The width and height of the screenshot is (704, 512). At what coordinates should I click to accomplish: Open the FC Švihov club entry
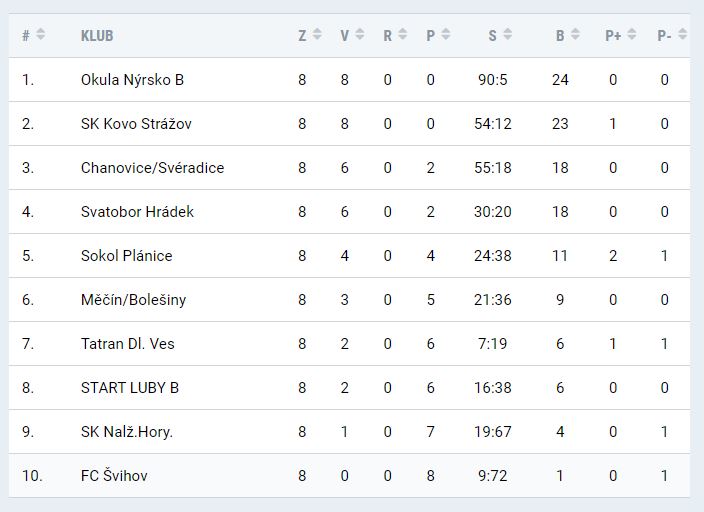pos(114,476)
